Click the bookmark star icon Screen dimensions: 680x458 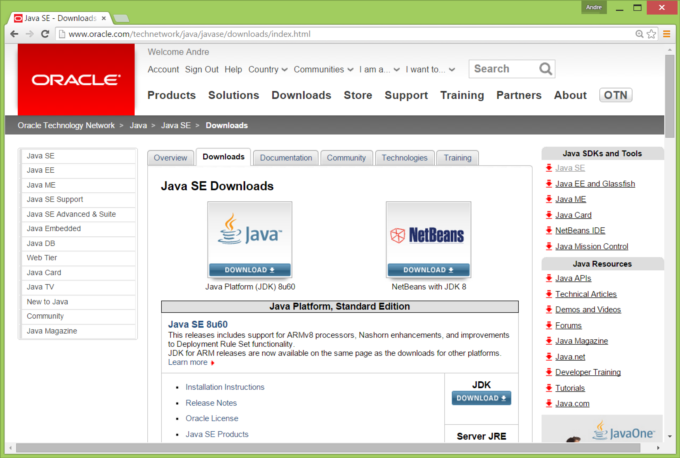tap(651, 34)
